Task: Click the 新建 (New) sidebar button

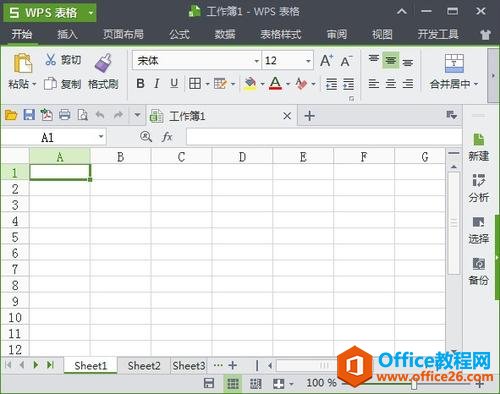Action: click(x=479, y=147)
